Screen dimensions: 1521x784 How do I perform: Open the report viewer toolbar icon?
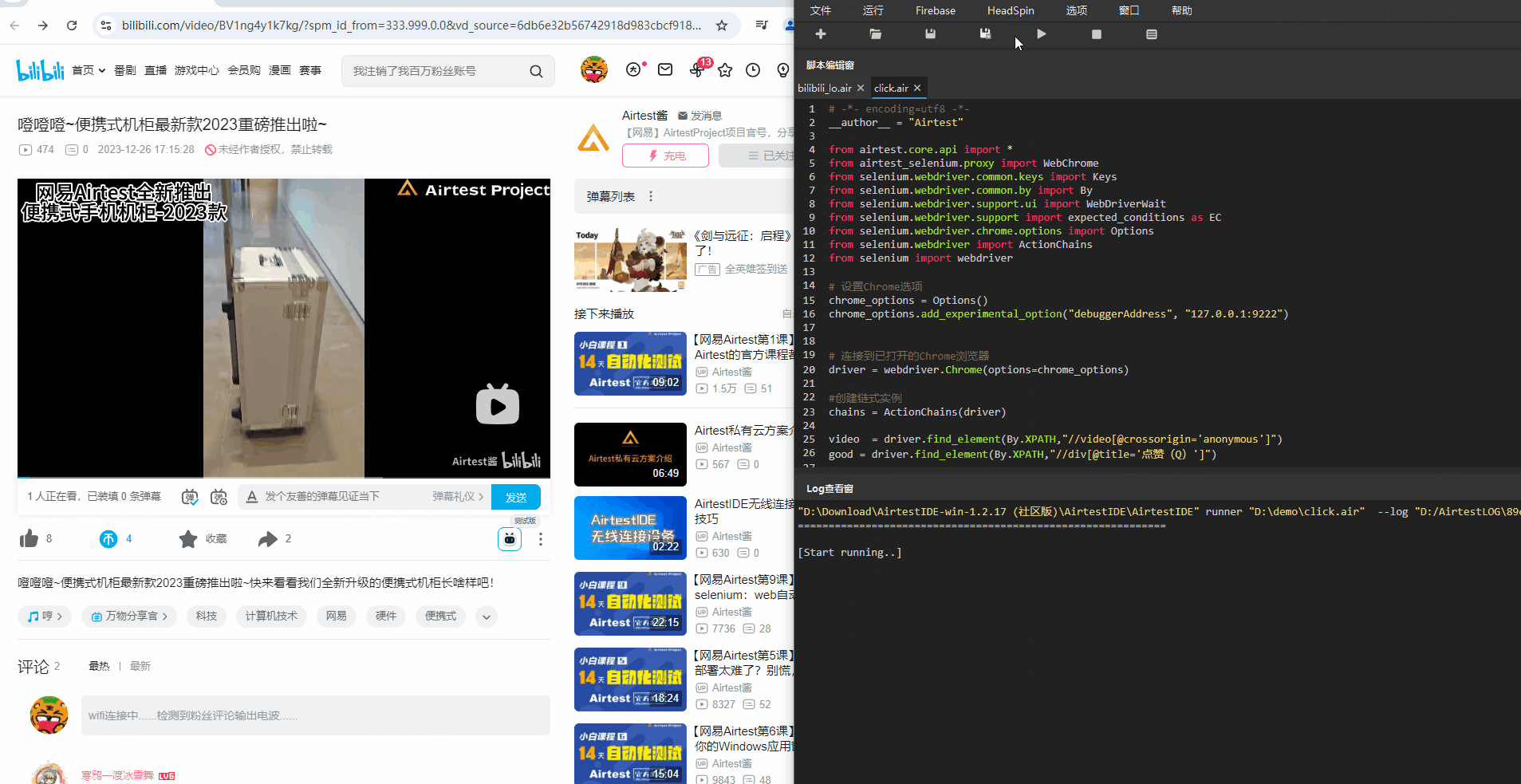pyautogui.click(x=1152, y=34)
